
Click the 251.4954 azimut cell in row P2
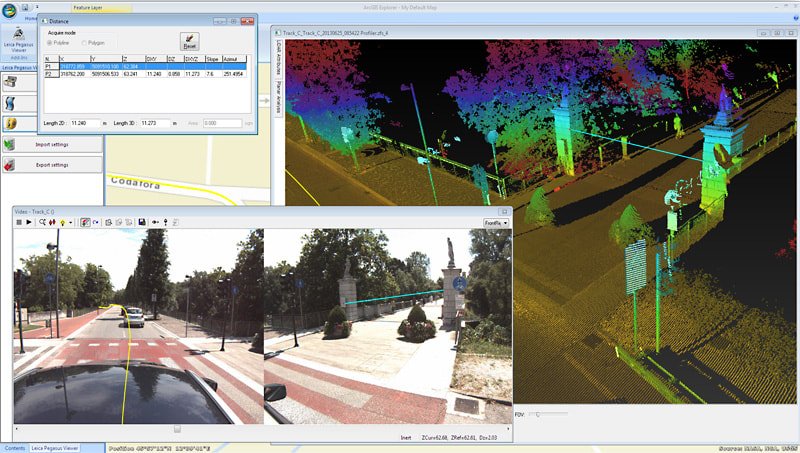234,73
